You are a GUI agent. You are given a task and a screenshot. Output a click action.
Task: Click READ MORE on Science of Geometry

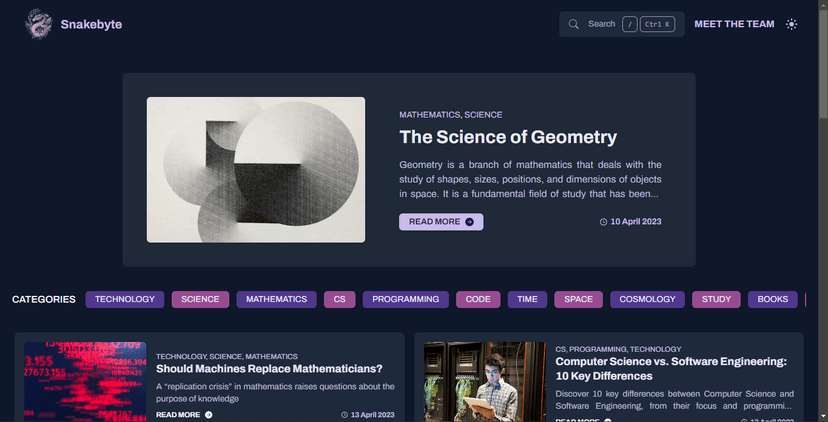coord(441,222)
